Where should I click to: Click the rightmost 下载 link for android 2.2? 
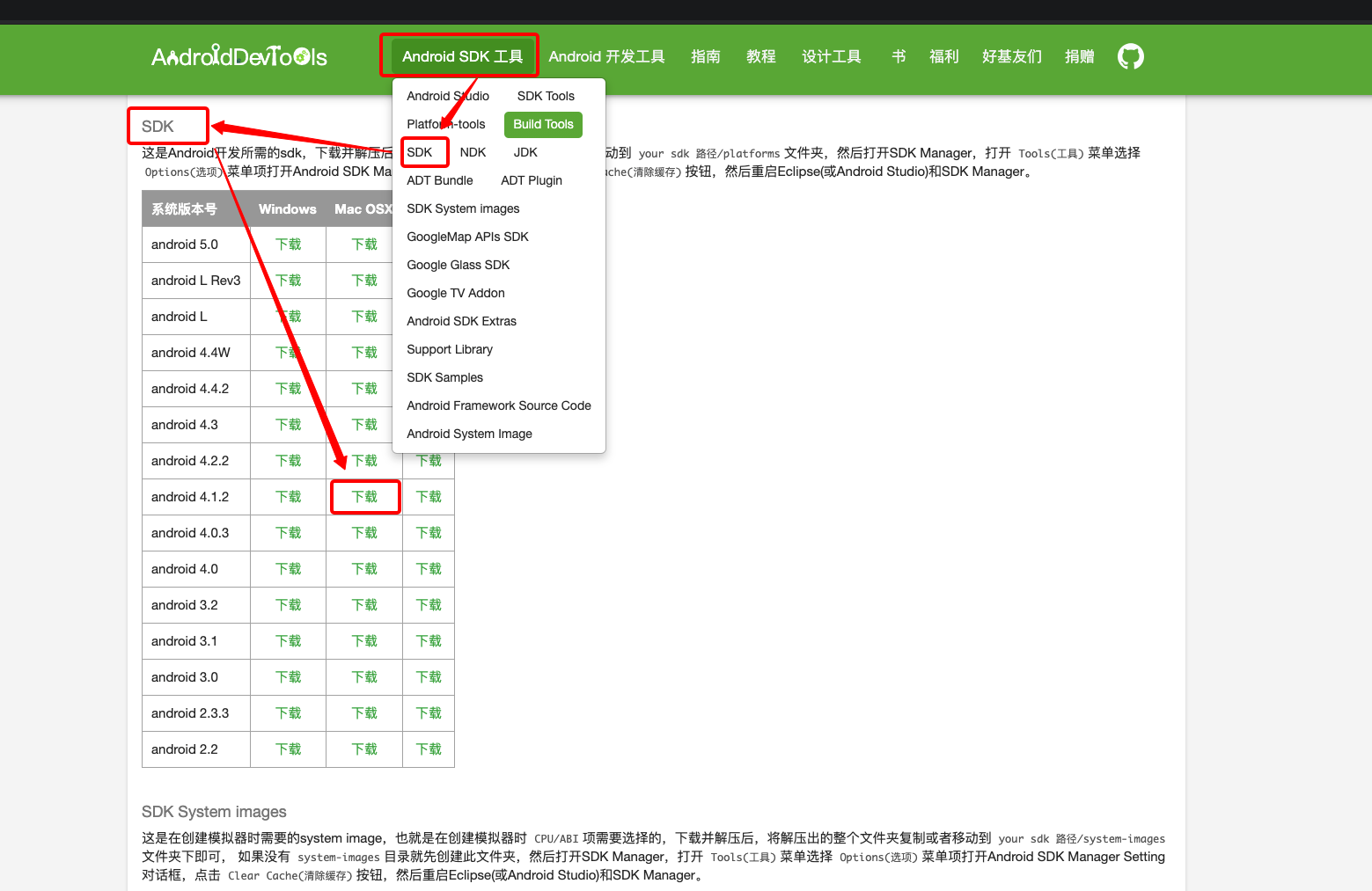pyautogui.click(x=429, y=749)
